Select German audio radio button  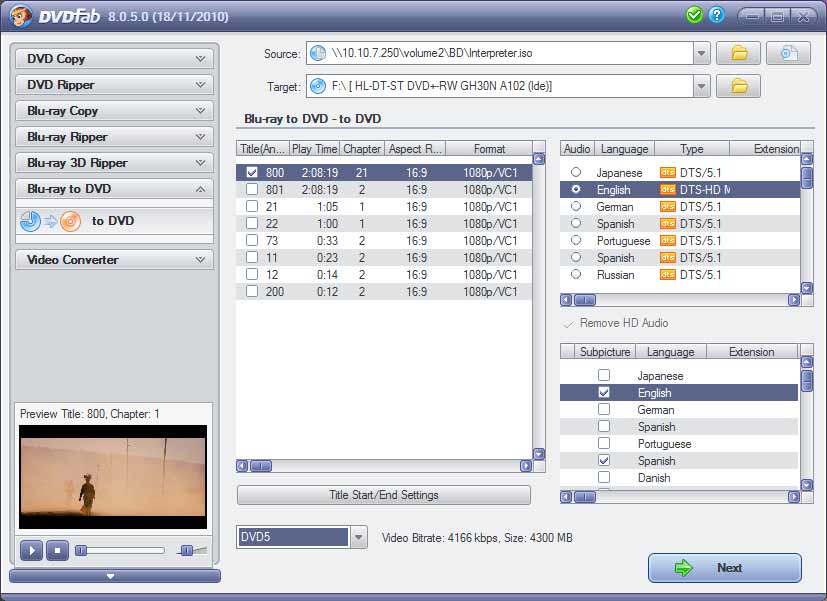coord(576,206)
